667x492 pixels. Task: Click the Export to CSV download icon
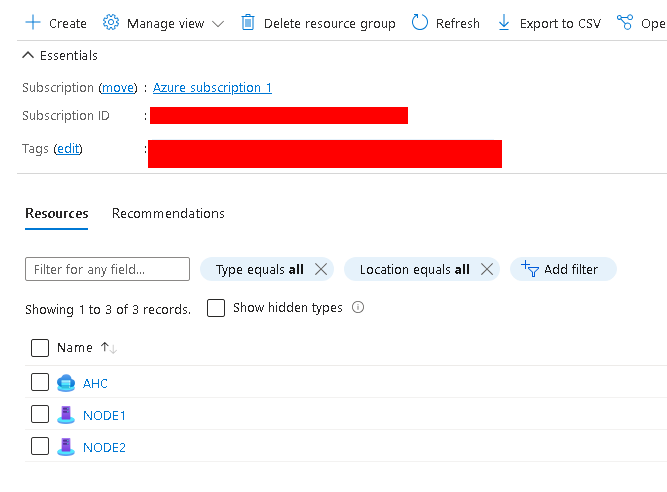(503, 23)
